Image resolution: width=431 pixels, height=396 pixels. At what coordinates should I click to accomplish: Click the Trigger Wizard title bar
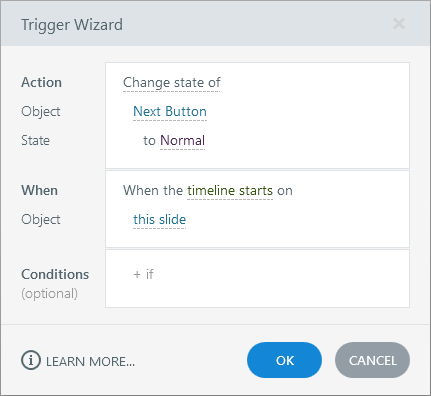point(215,23)
